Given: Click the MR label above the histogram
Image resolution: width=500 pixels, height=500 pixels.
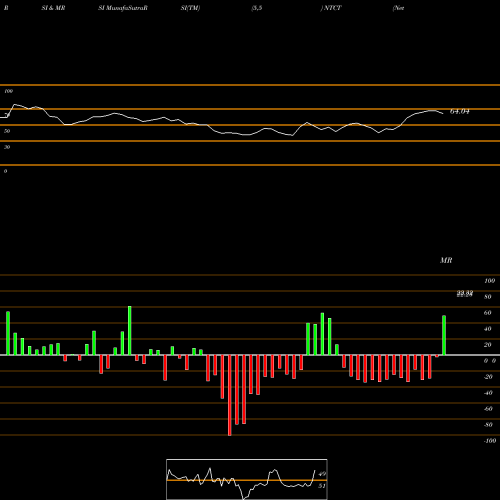Looking at the screenshot, I should coord(446,260).
